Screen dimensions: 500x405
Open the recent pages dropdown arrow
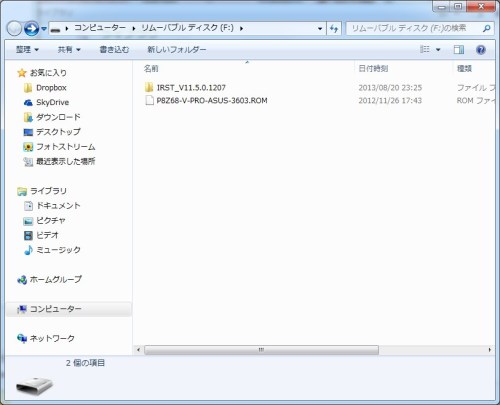(x=44, y=29)
